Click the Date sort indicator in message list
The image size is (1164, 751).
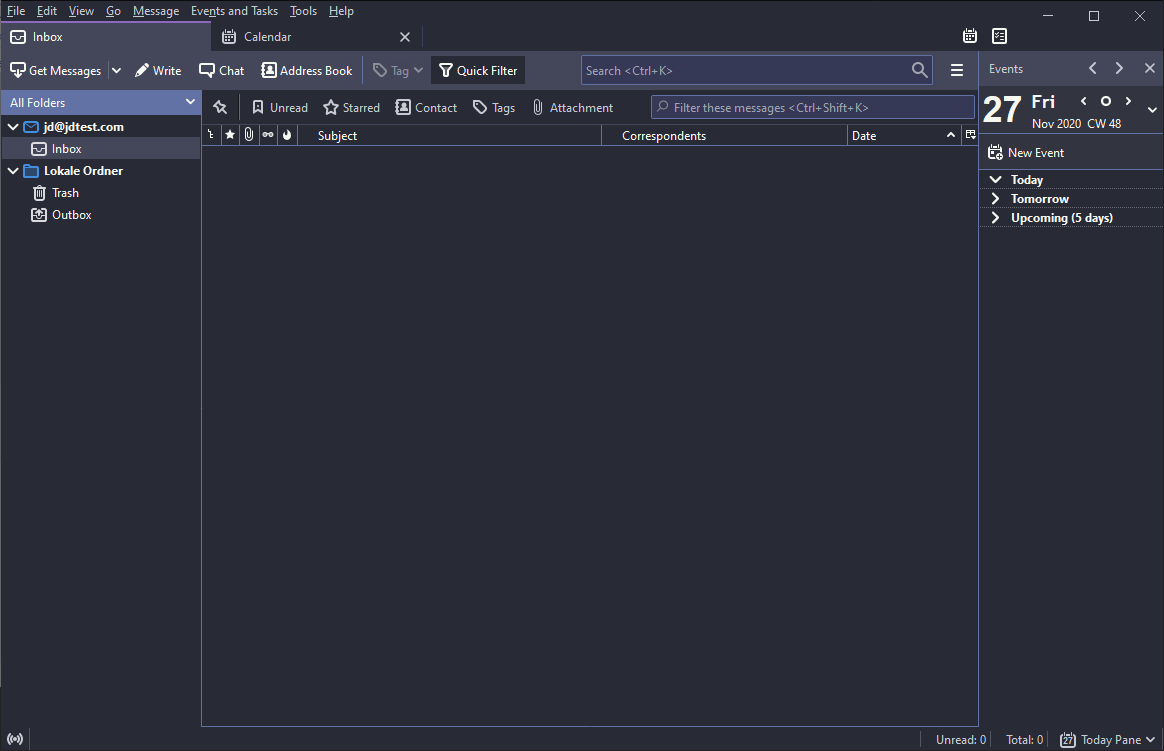coord(950,135)
